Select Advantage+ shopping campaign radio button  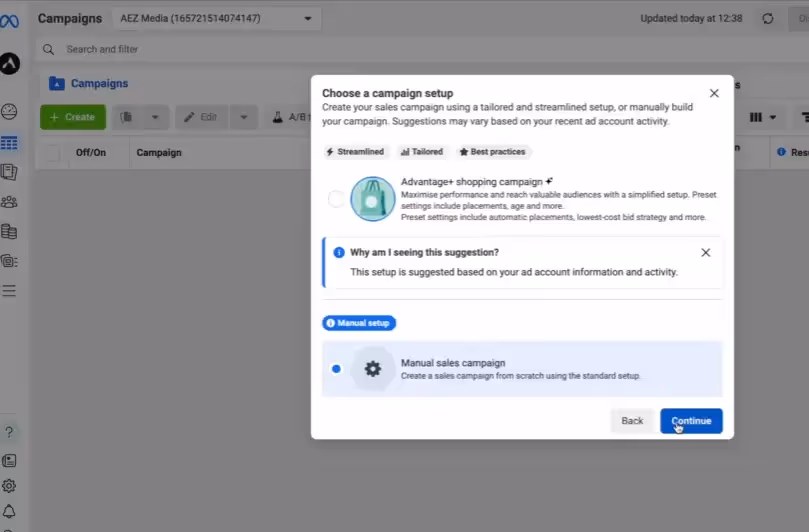point(336,199)
